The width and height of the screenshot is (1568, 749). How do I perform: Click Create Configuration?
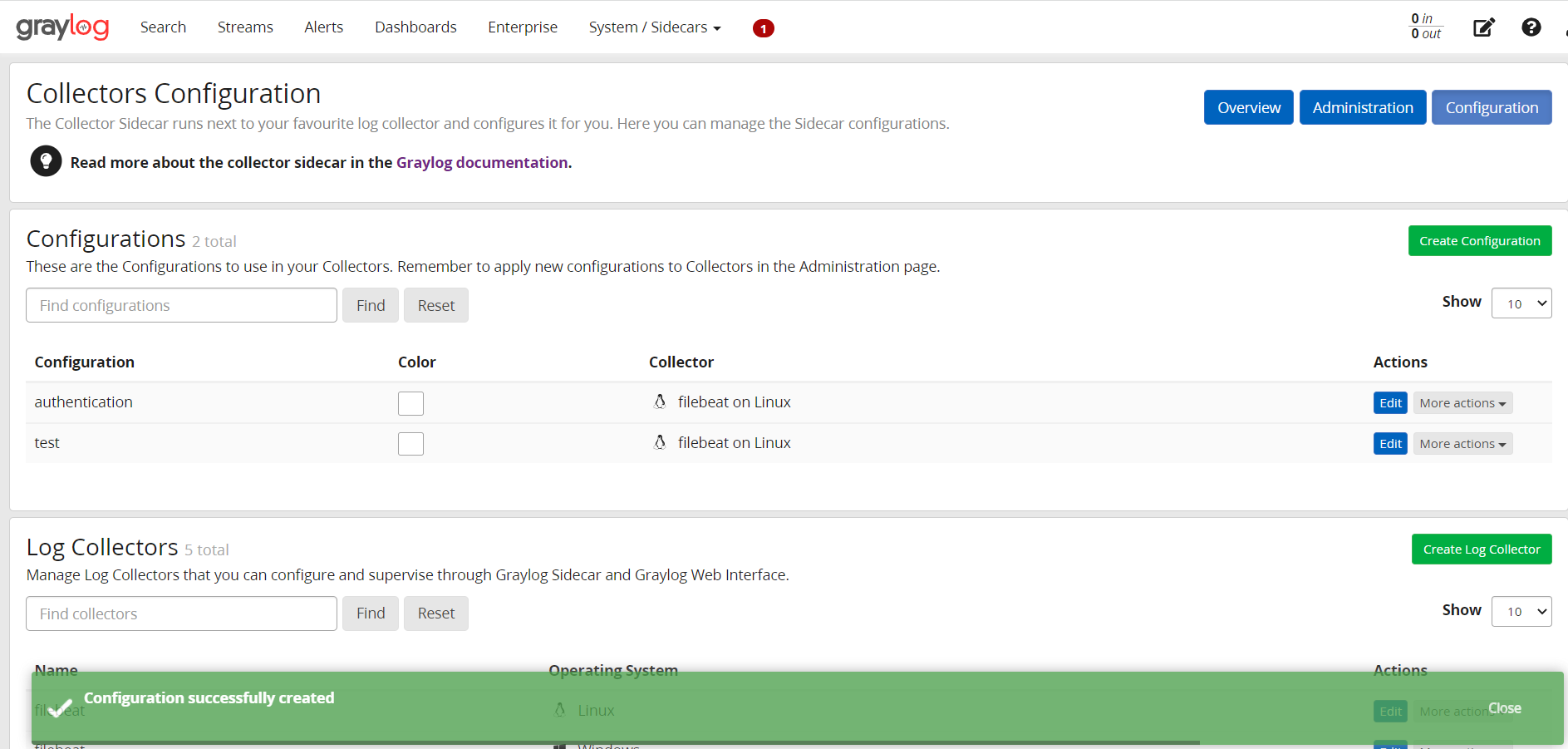[x=1480, y=241]
